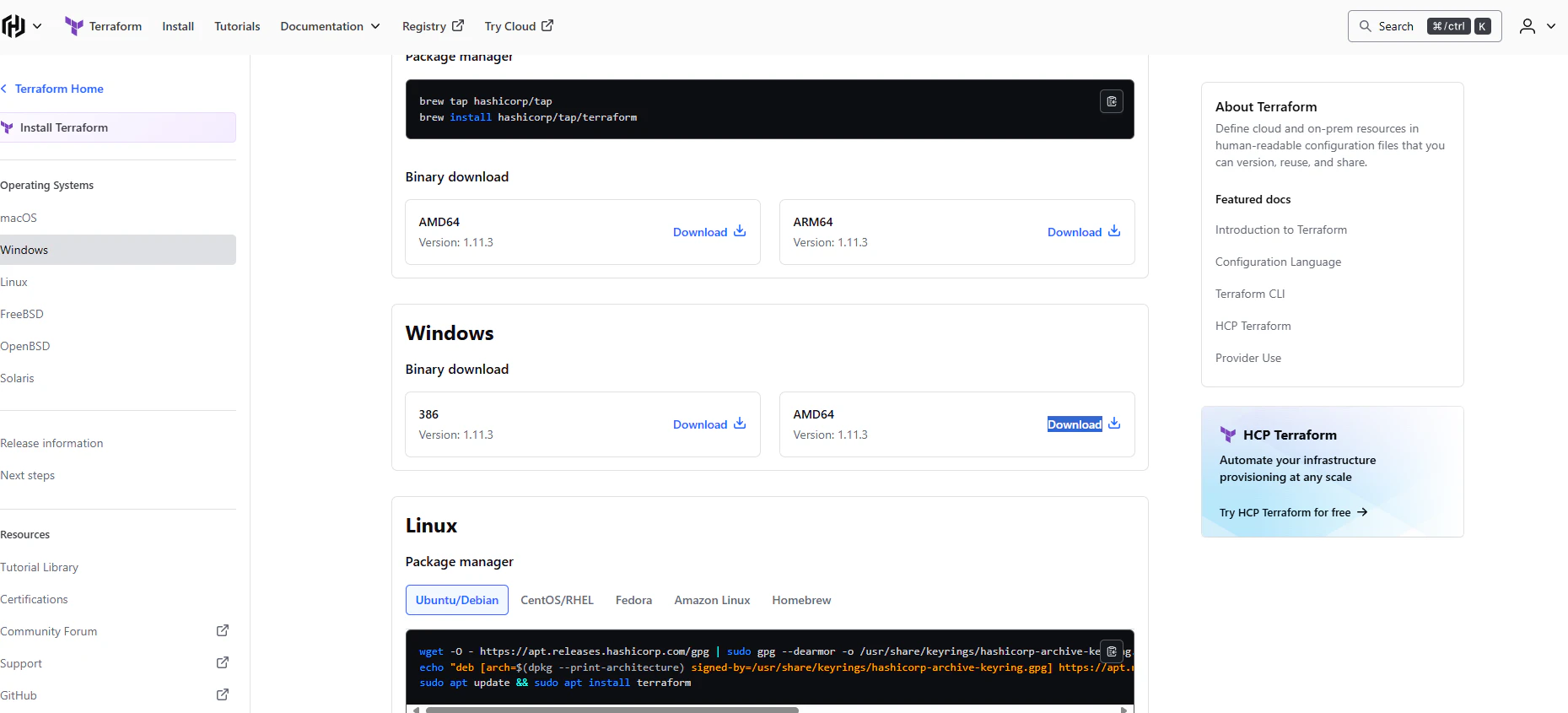
Task: Click the Try Cloud external link icon
Action: [547, 25]
